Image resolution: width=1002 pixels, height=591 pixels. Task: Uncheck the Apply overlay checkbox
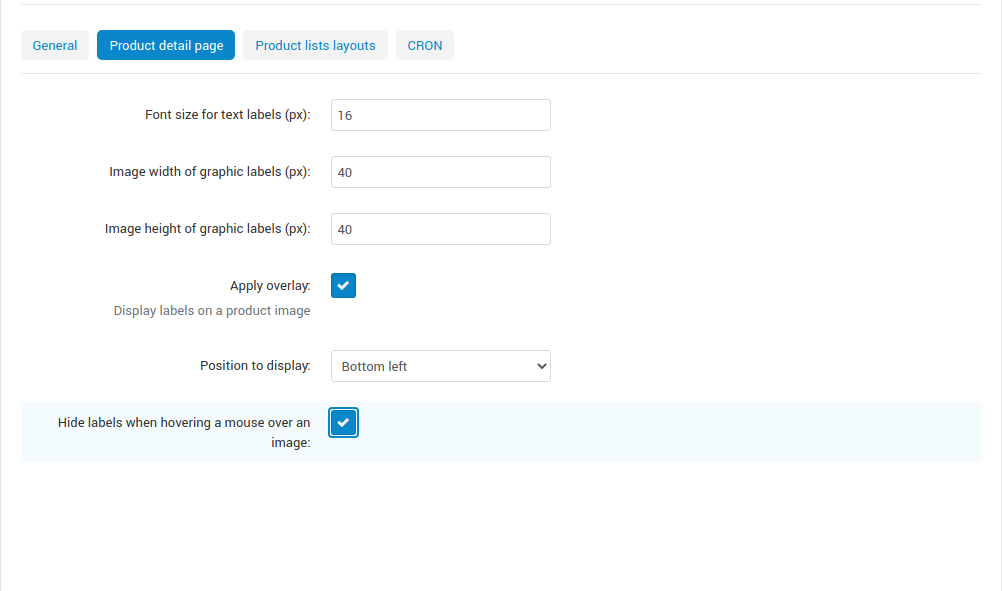point(343,286)
